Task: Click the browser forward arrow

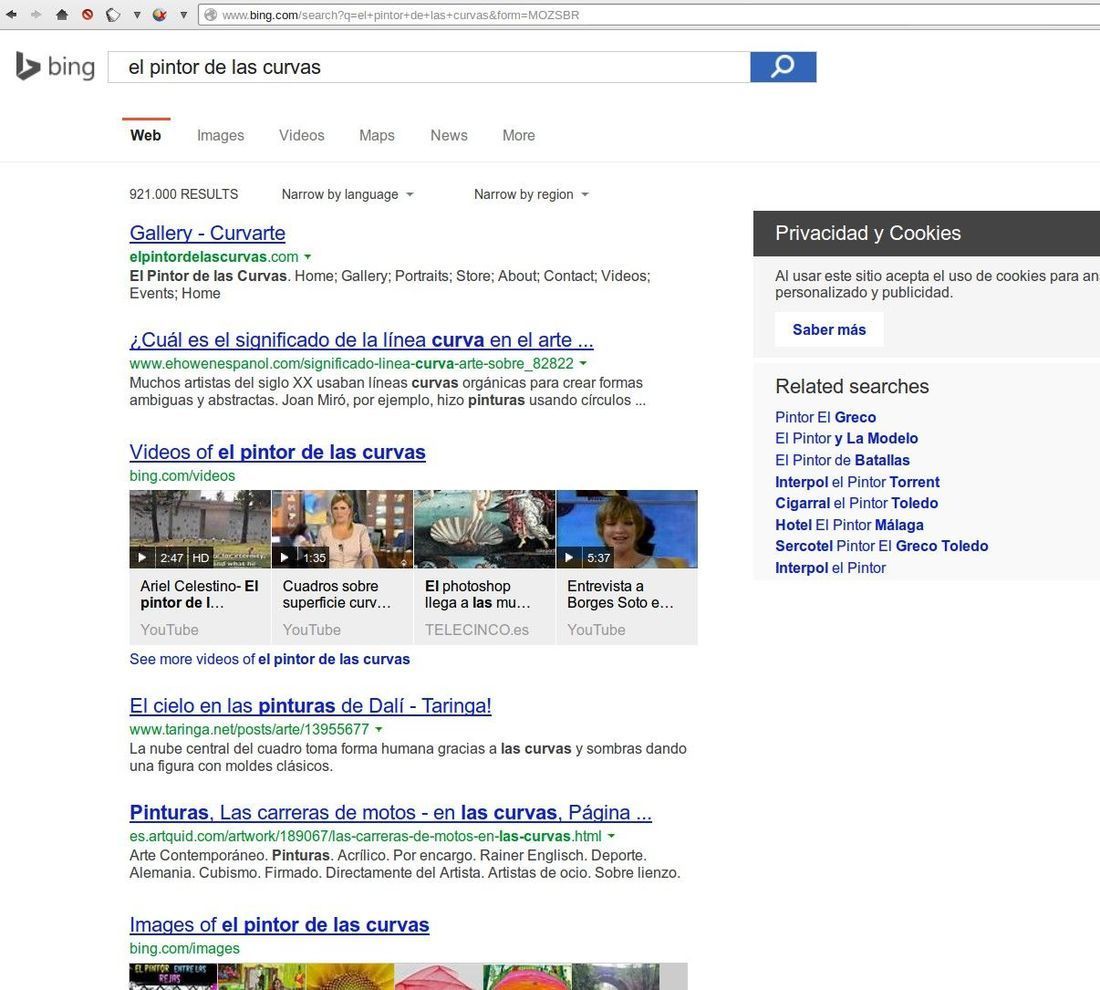Action: 36,14
